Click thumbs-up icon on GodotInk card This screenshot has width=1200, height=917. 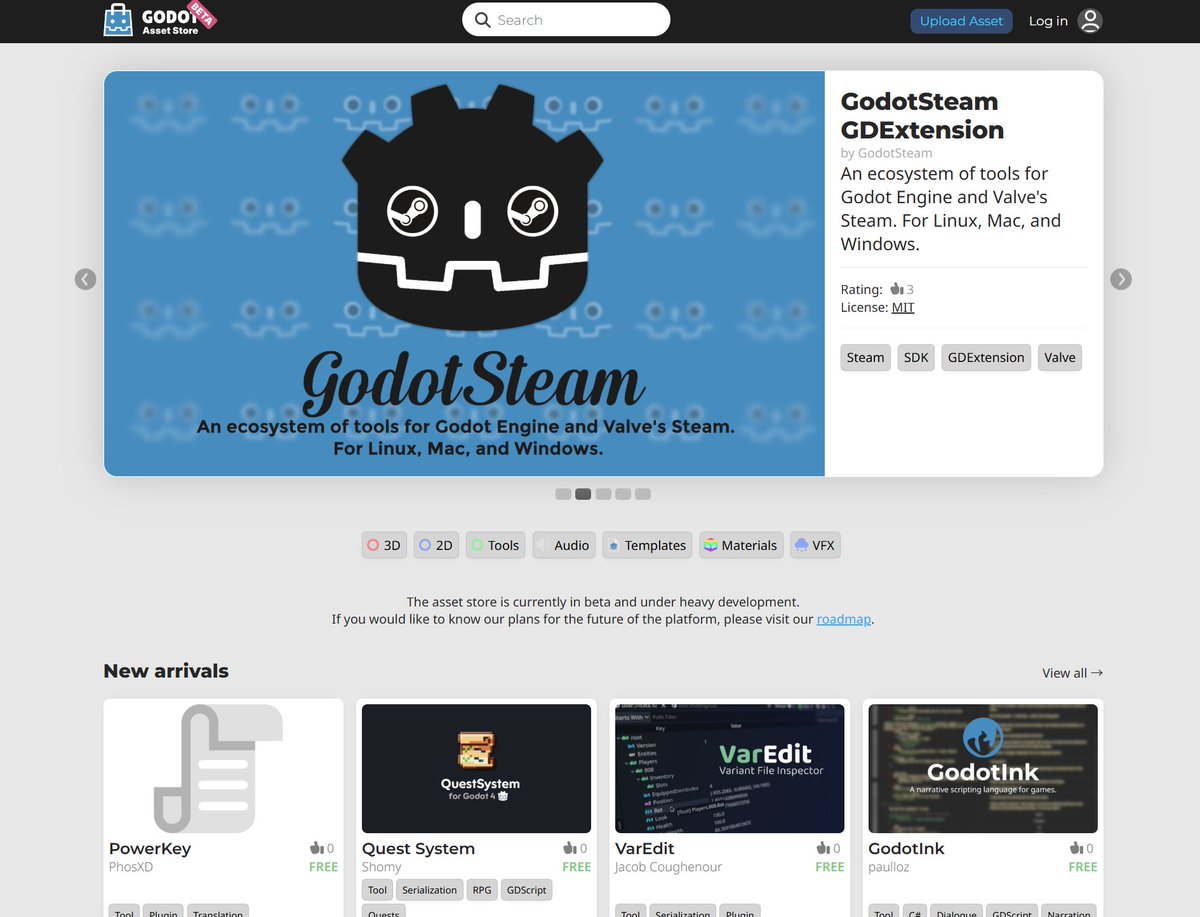pos(1077,848)
